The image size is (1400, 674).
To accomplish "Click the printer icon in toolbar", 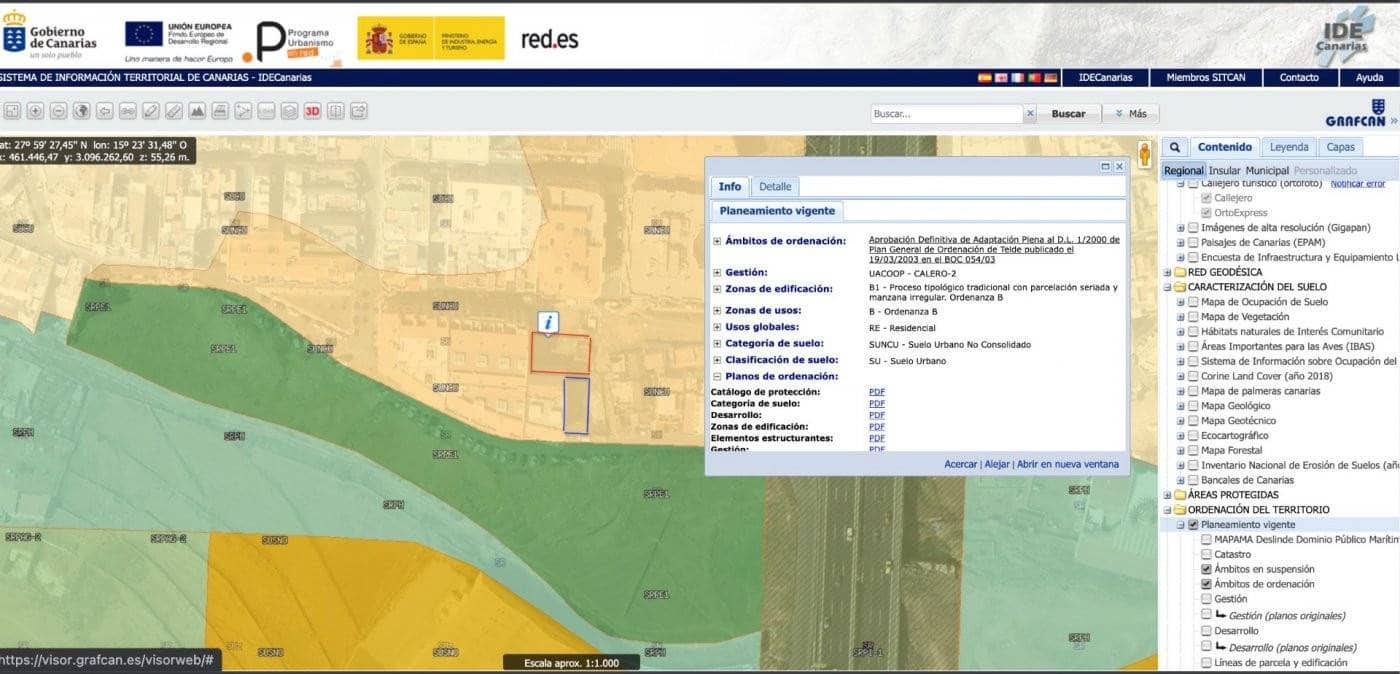I will pyautogui.click(x=220, y=111).
